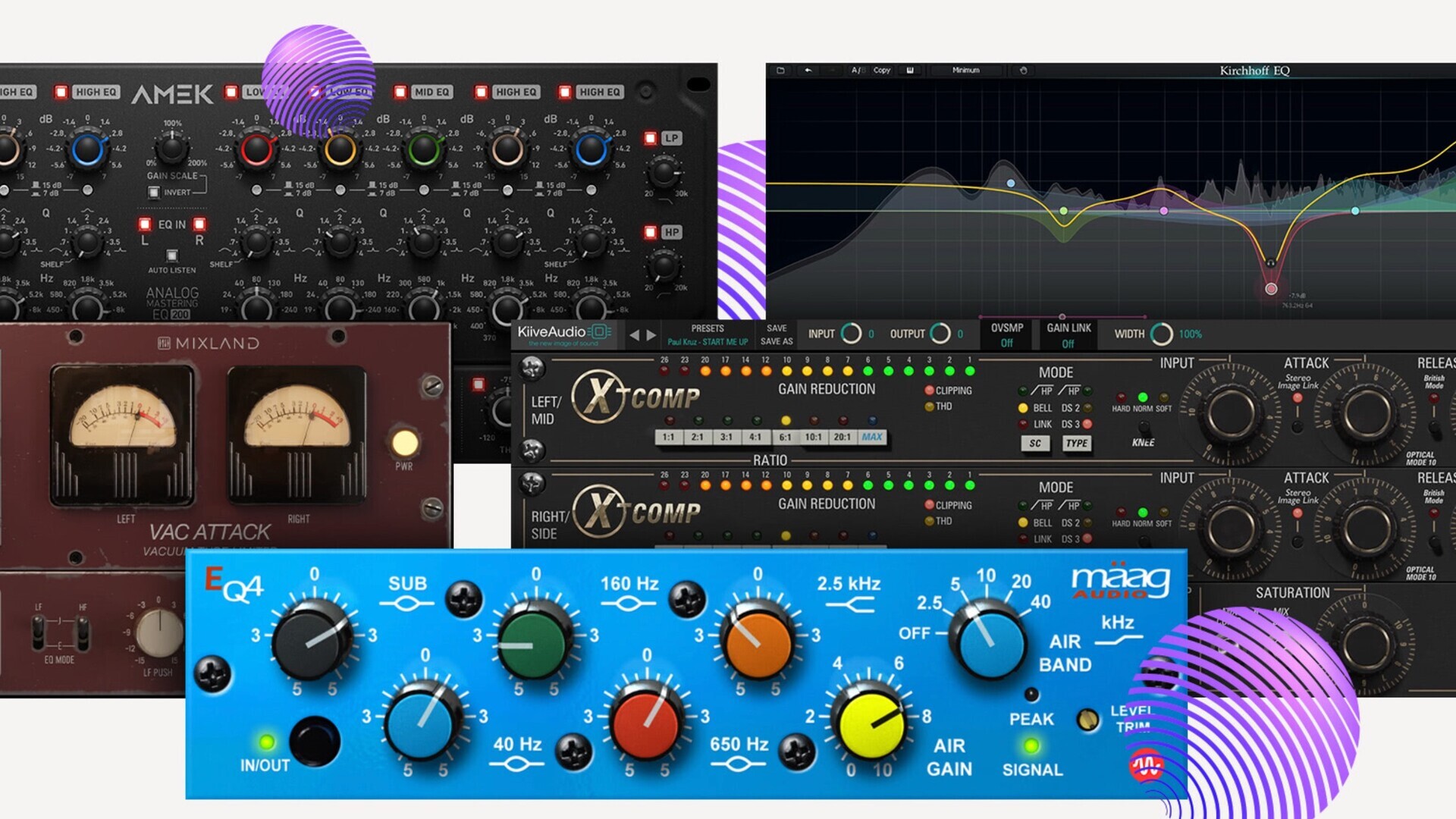This screenshot has width=1456, height=819.
Task: Toggle EQ IN left channel on AMEK
Action: click(144, 224)
